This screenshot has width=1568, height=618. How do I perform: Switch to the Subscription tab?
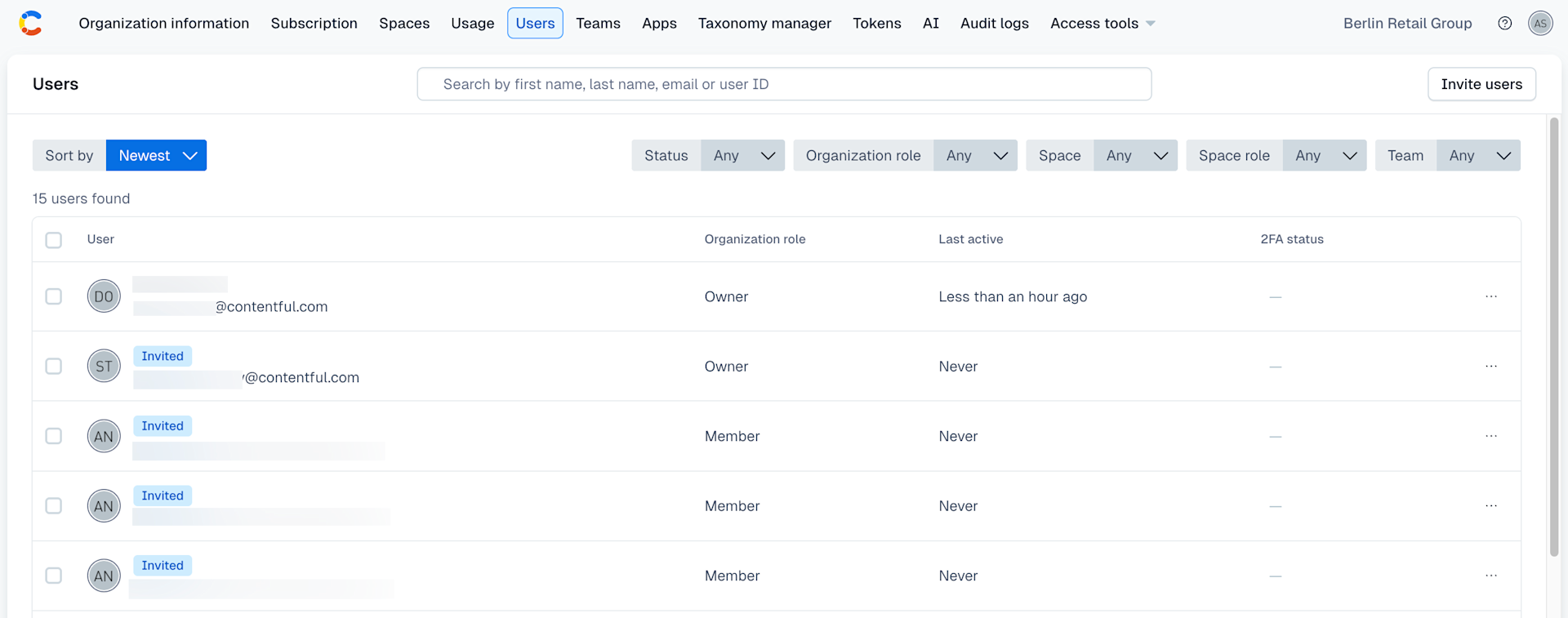point(314,23)
